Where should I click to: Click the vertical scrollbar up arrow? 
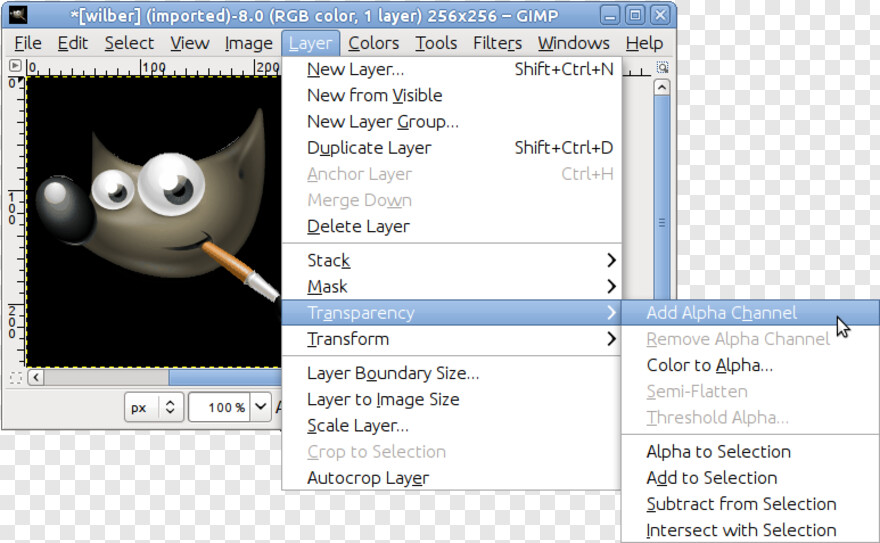(662, 88)
